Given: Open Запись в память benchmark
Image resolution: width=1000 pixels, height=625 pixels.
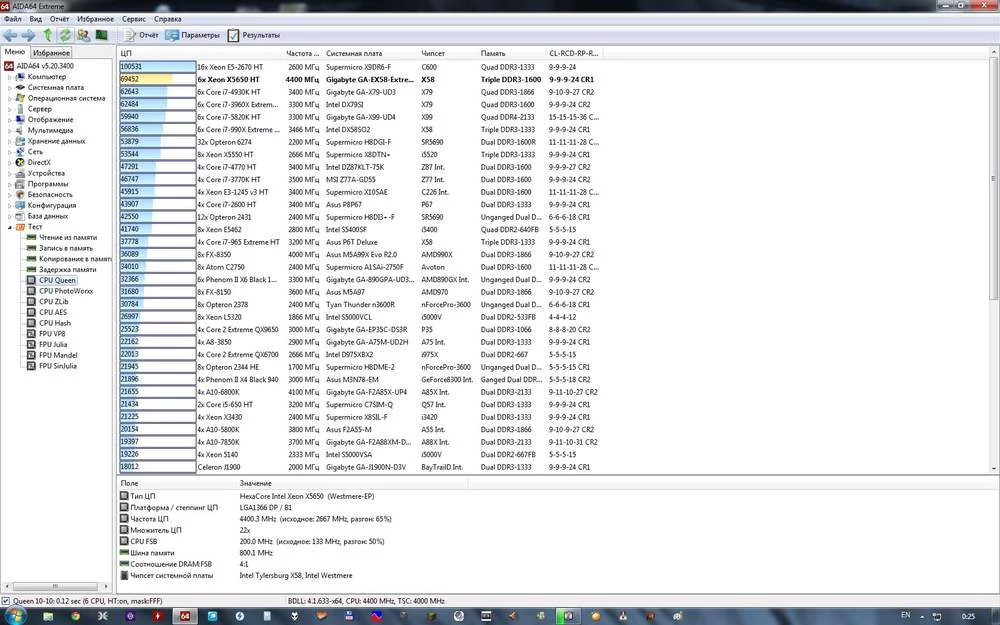Looking at the screenshot, I should click(x=59, y=248).
